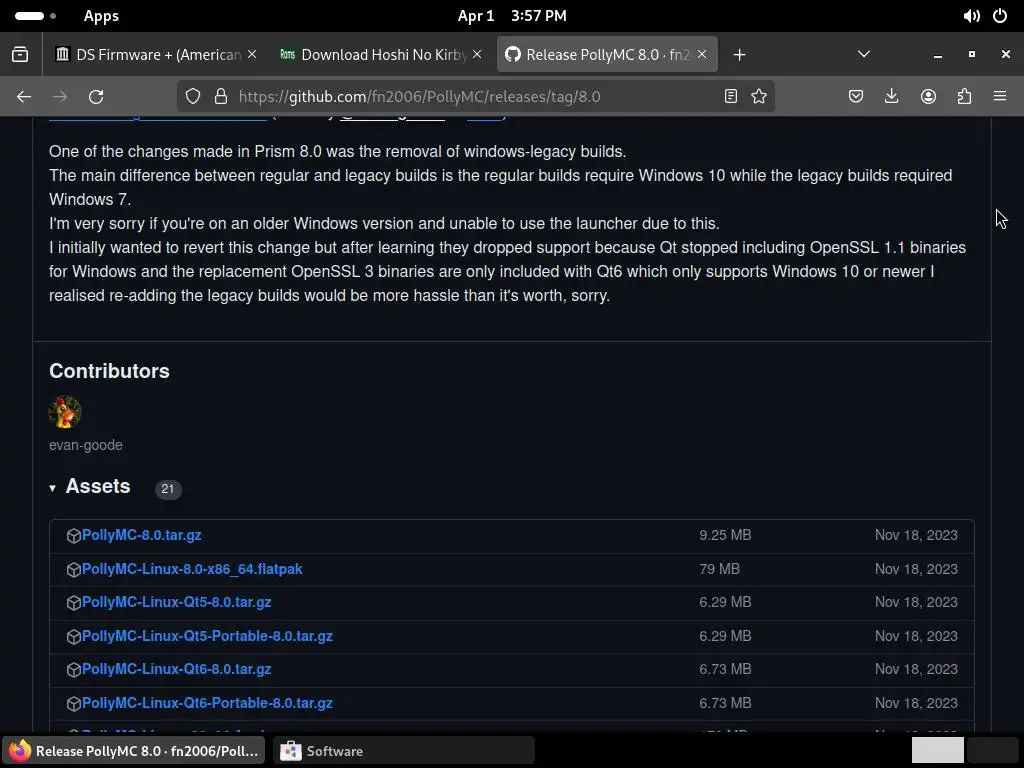The height and width of the screenshot is (768, 1024).
Task: Close the Release PollyMC 8.0 tab
Action: tap(702, 54)
